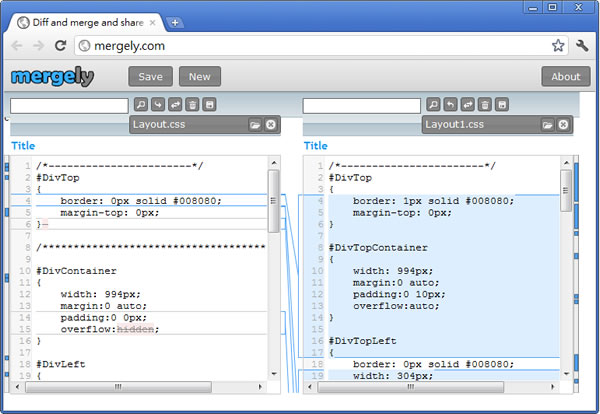600x414 pixels.
Task: Open a file using the Layout.css folder icon
Action: point(255,125)
